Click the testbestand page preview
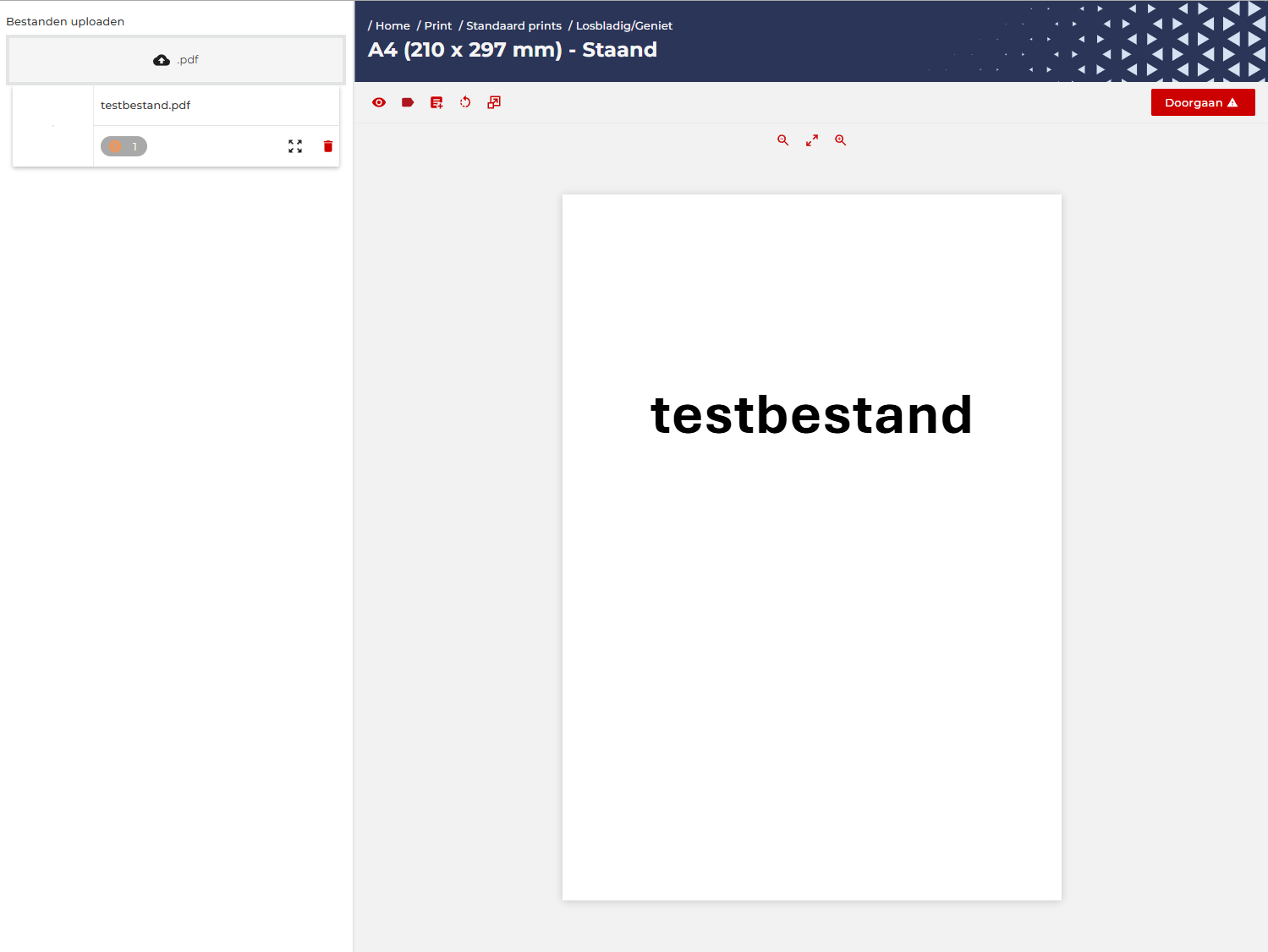This screenshot has width=1268, height=952. [811, 547]
